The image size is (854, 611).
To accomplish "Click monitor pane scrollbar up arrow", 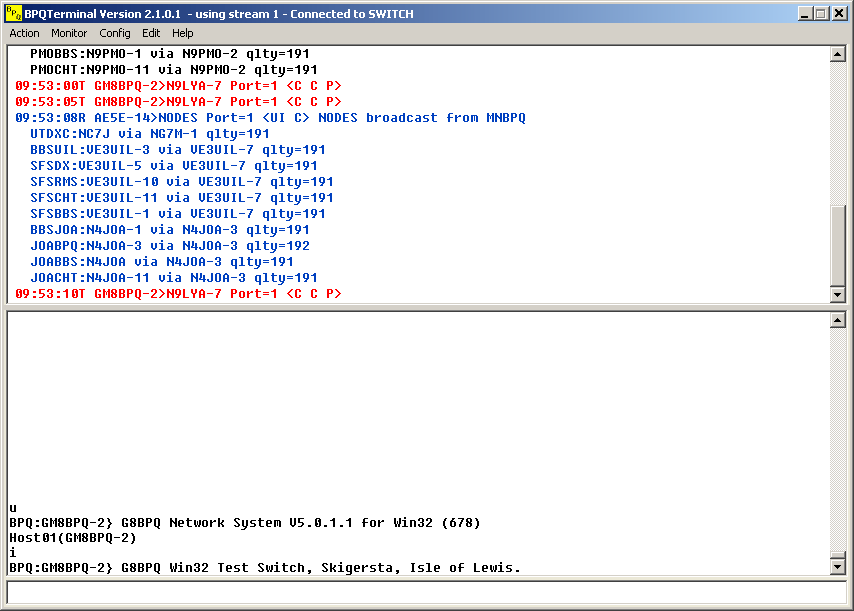I will click(838, 54).
